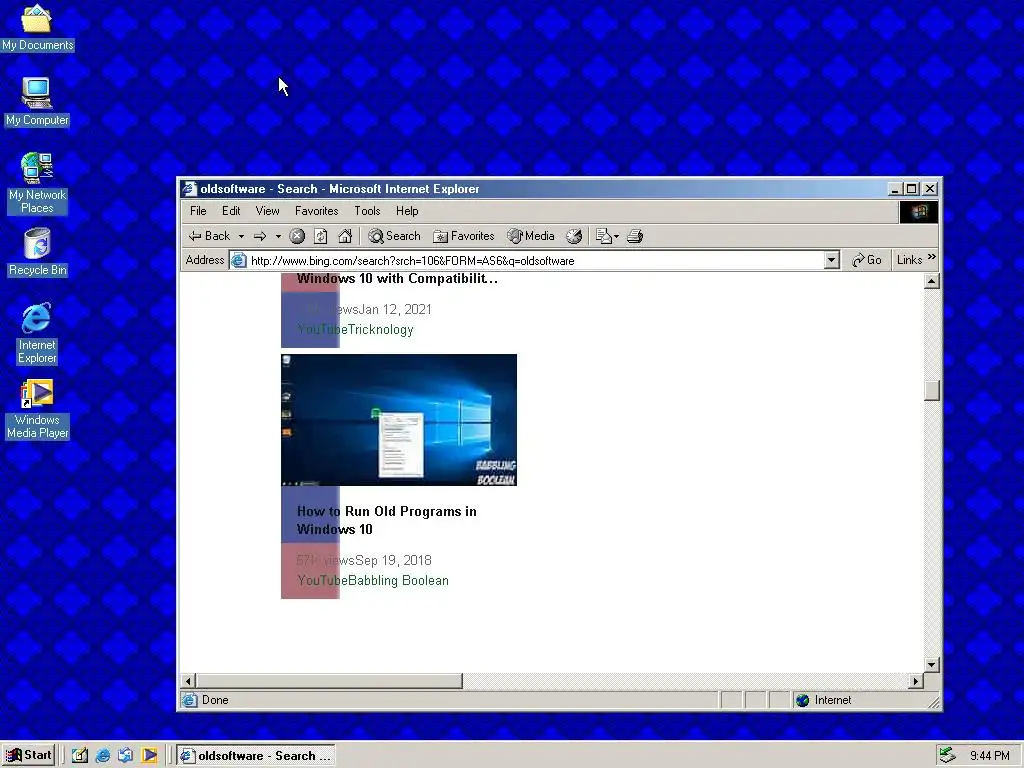
Task: Open the Mail button dropdown arrow
Action: (x=616, y=236)
